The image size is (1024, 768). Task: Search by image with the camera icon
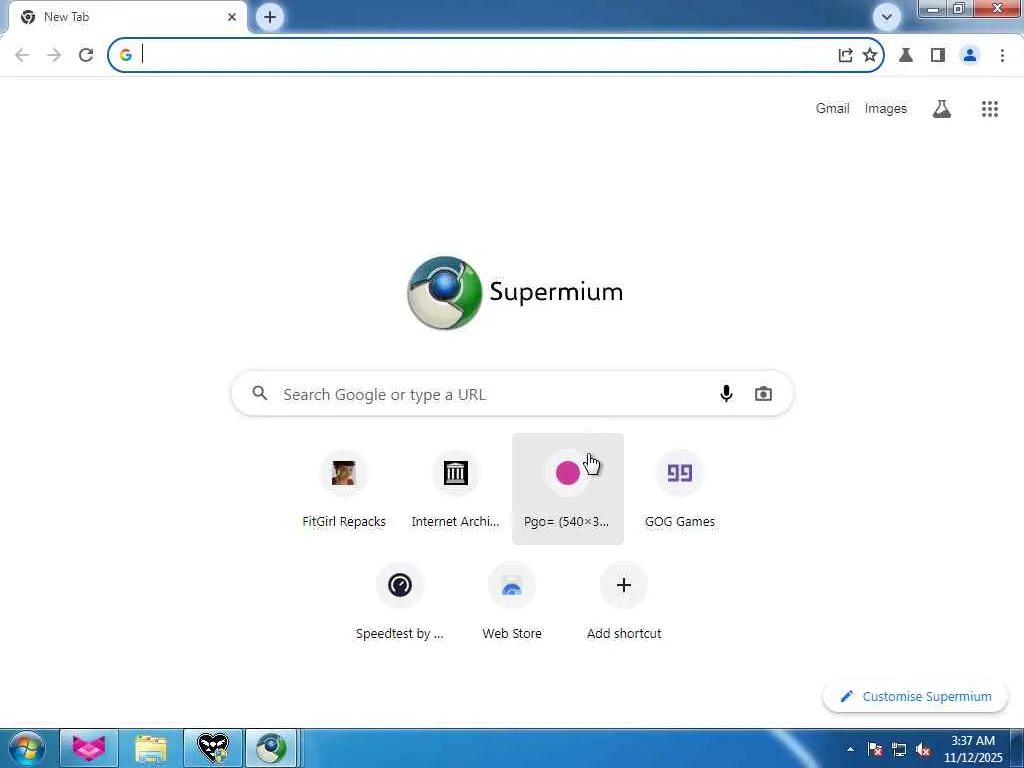pos(763,394)
